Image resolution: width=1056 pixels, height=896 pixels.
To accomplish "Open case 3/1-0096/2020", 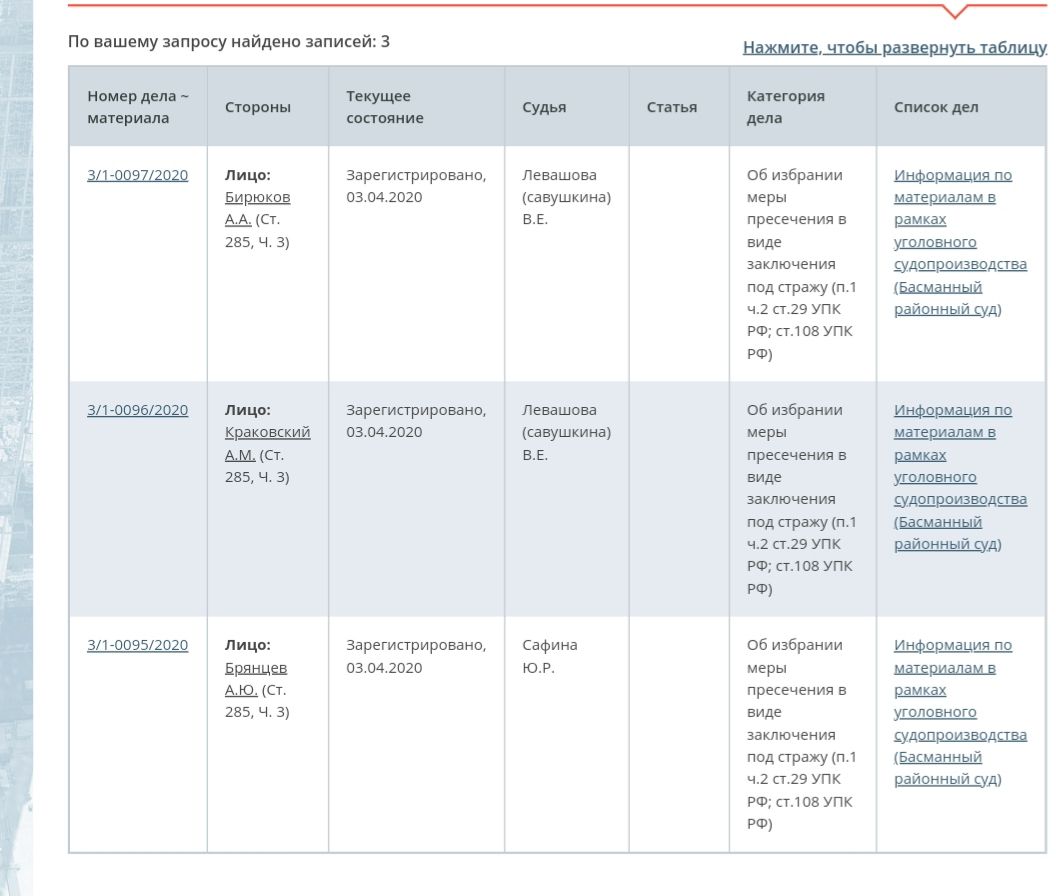I will tap(137, 410).
